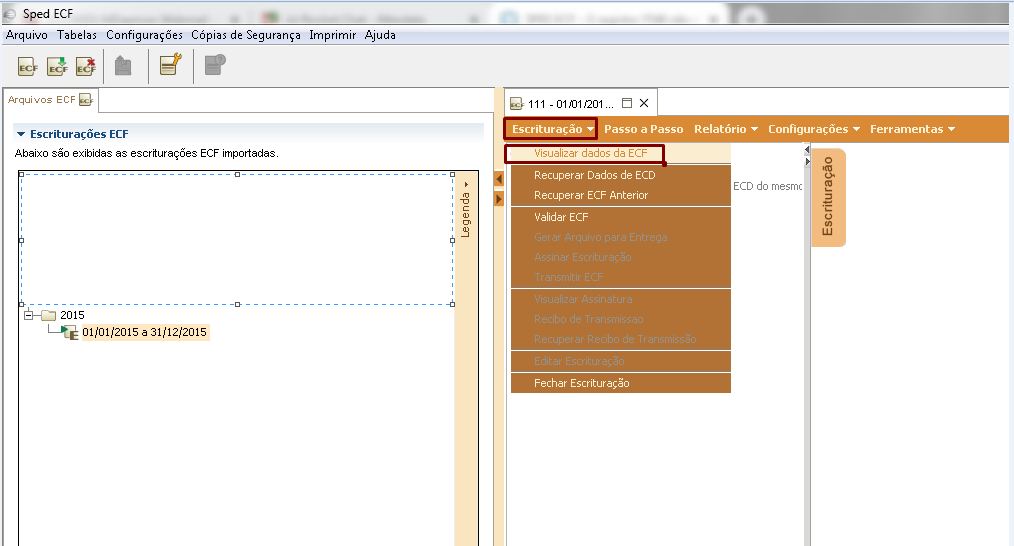Image resolution: width=1014 pixels, height=546 pixels.
Task: Choose Recuperar Dados de ECD
Action: click(x=621, y=175)
